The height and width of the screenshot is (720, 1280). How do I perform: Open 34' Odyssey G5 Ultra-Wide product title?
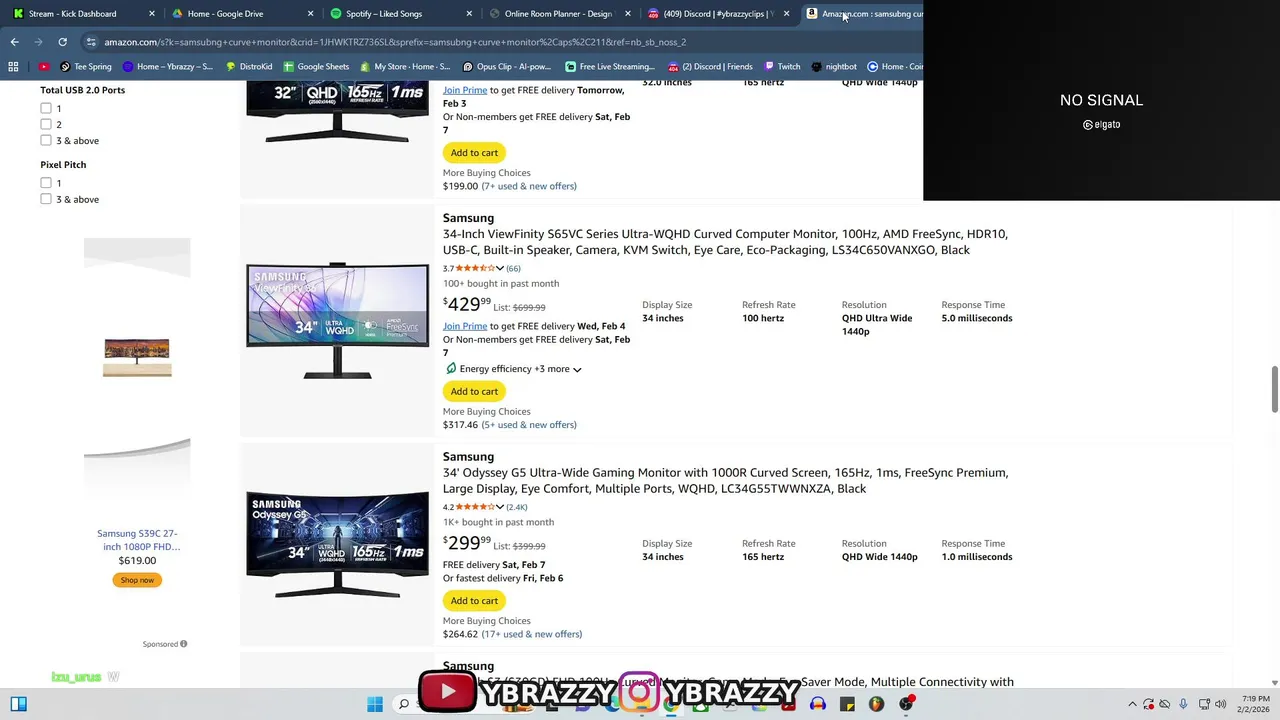point(725,481)
